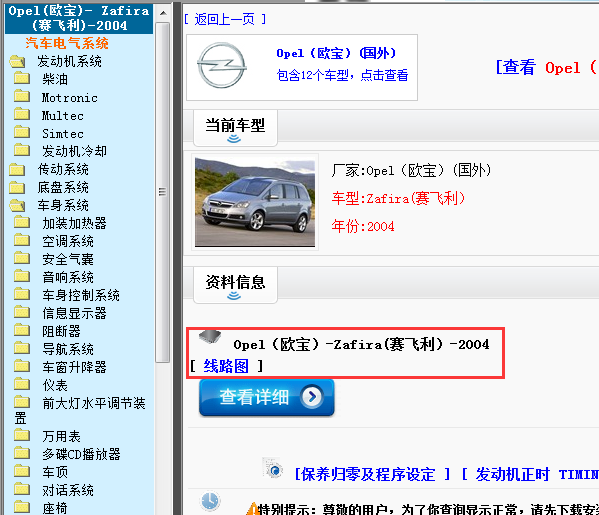Open the 安全气囊 tree entry
Screen dimensions: 599x515
coord(68,259)
